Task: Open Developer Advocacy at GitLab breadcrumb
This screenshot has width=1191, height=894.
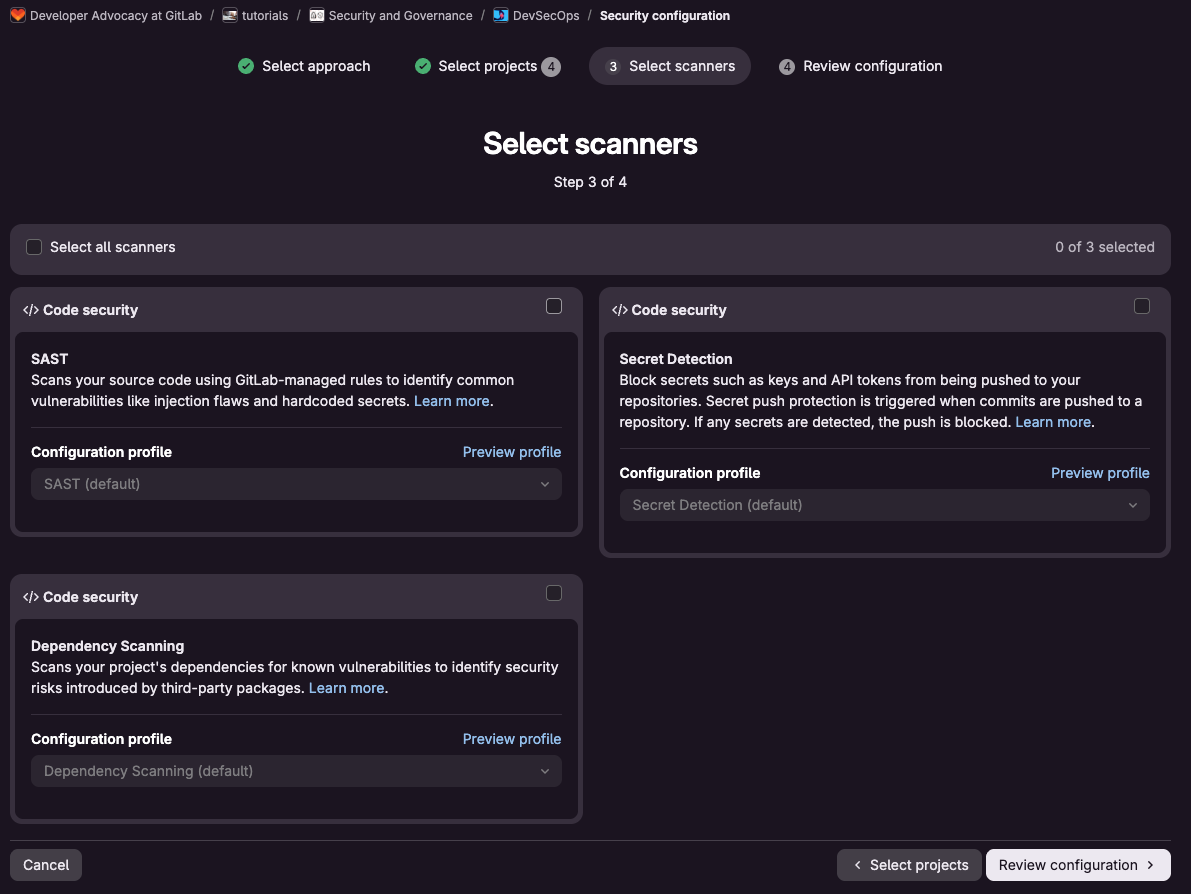Action: [x=115, y=15]
